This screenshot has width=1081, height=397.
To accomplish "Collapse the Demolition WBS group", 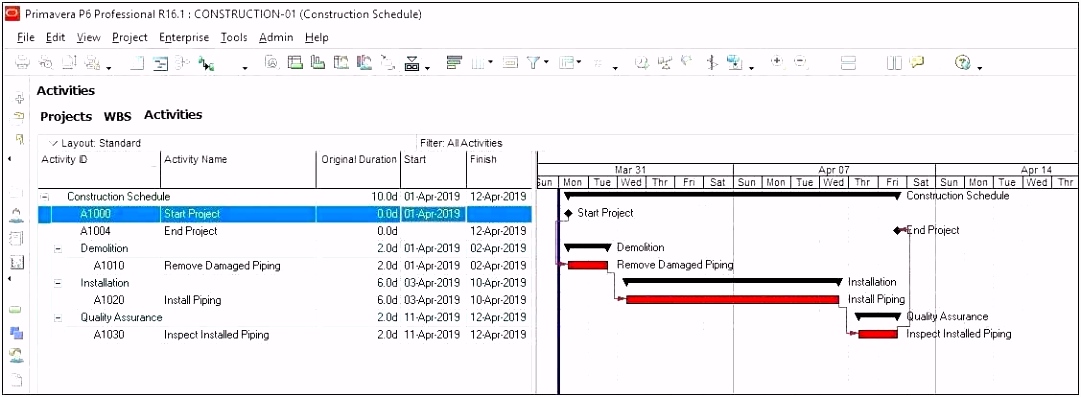I will (x=58, y=249).
